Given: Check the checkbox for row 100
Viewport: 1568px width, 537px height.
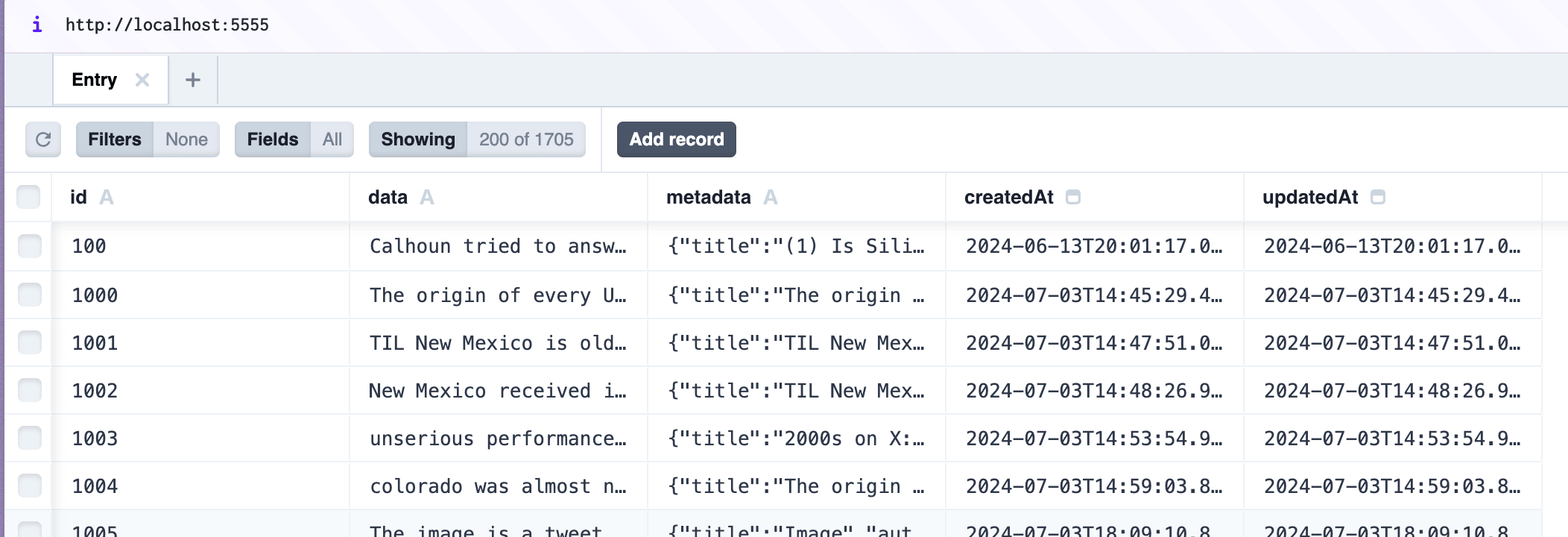Looking at the screenshot, I should [x=30, y=246].
